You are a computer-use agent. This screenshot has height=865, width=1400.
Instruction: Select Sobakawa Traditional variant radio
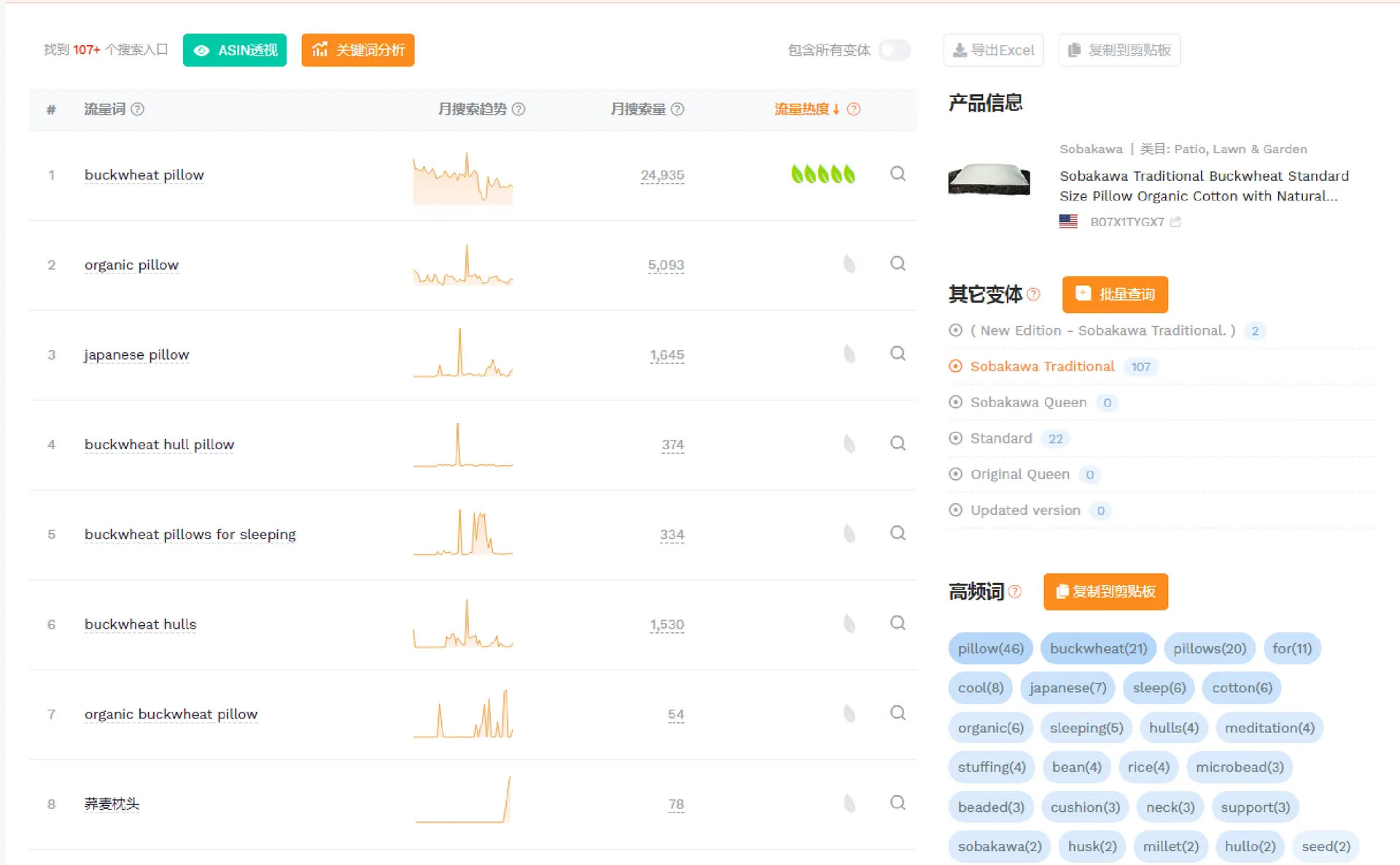pyautogui.click(x=955, y=366)
